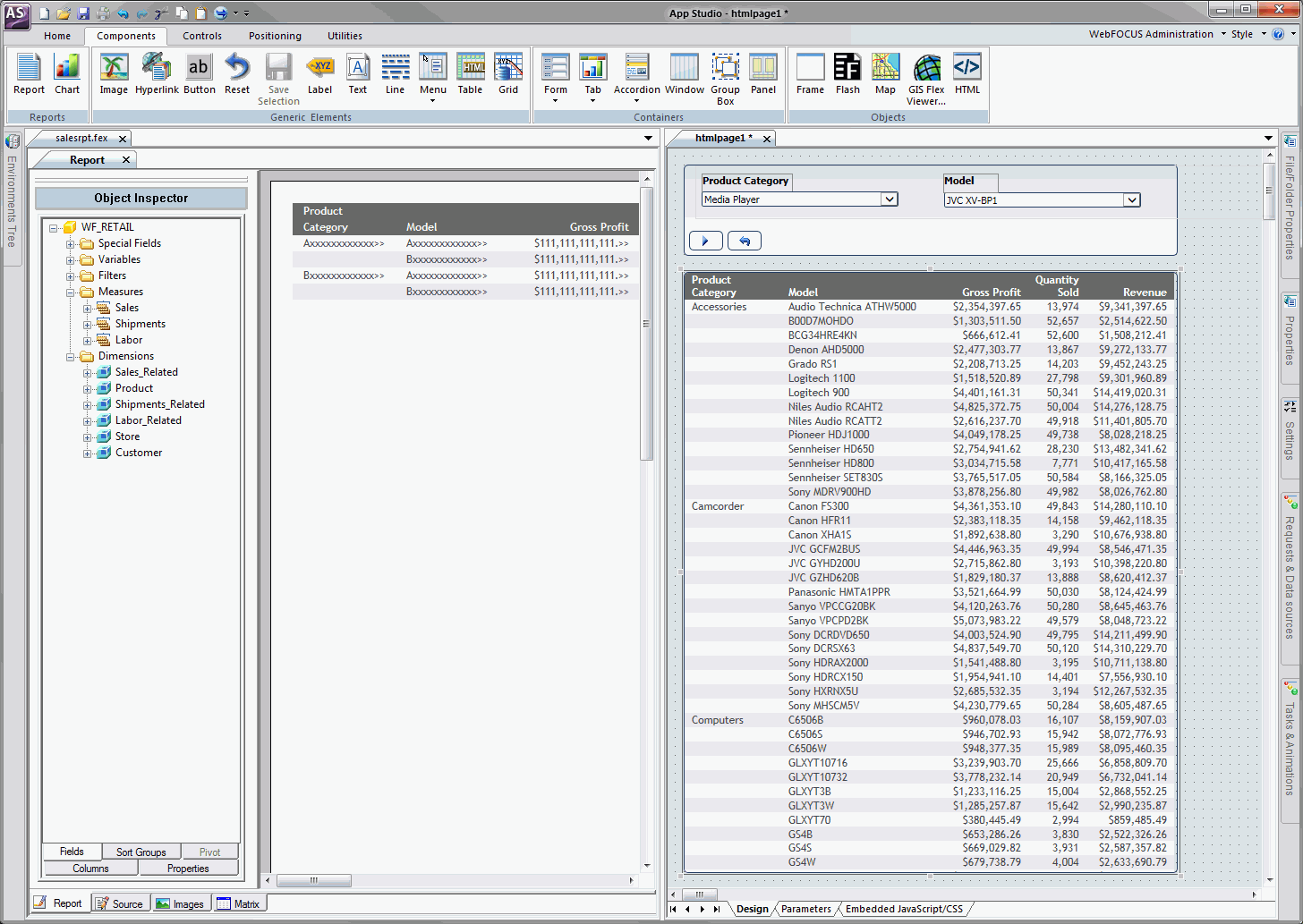Add a Group Box container
Screen dimensions: 1303x924
tap(725, 79)
